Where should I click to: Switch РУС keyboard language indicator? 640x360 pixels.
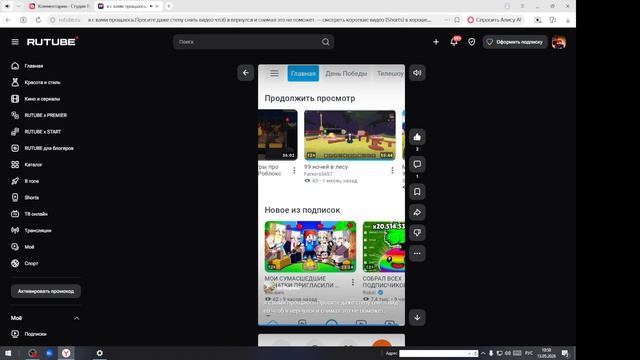[x=529, y=353]
